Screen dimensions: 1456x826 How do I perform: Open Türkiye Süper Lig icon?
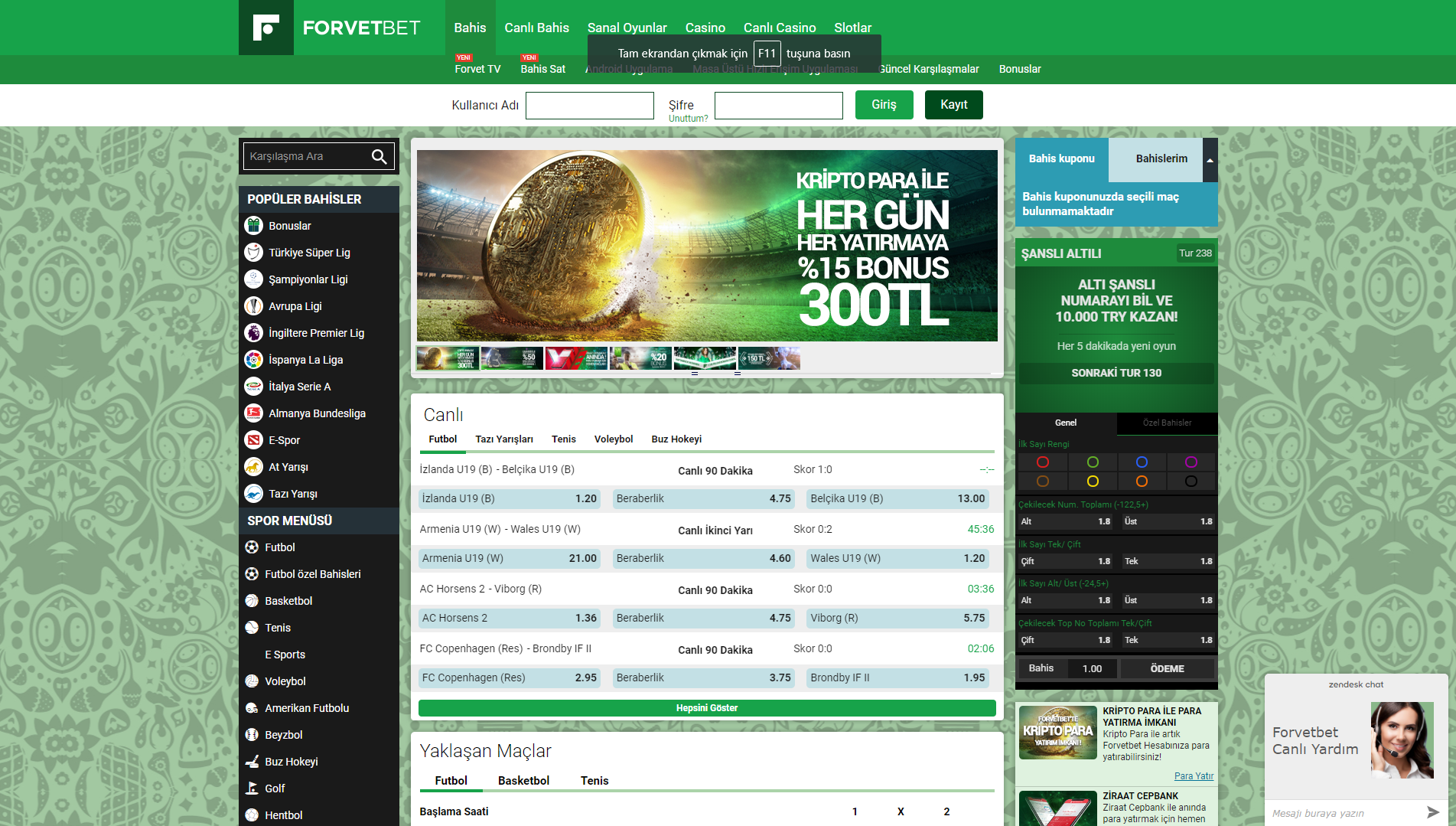[253, 253]
